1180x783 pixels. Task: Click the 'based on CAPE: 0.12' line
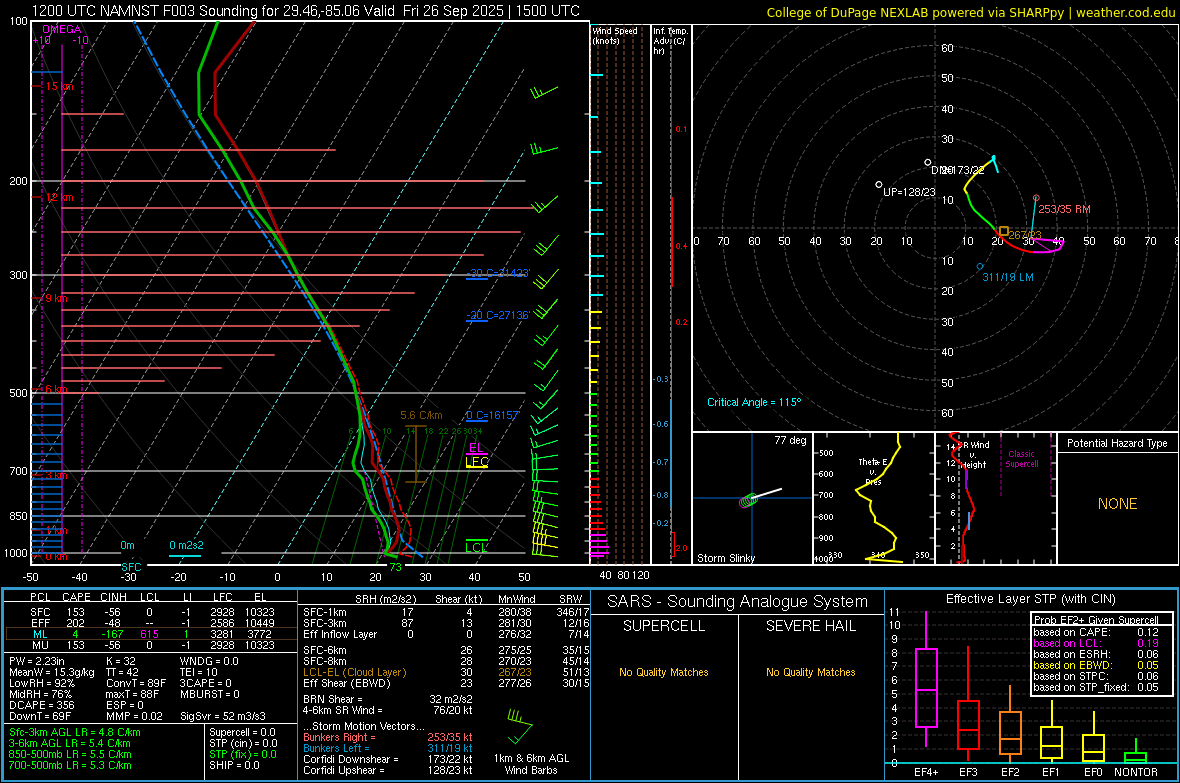point(1096,632)
